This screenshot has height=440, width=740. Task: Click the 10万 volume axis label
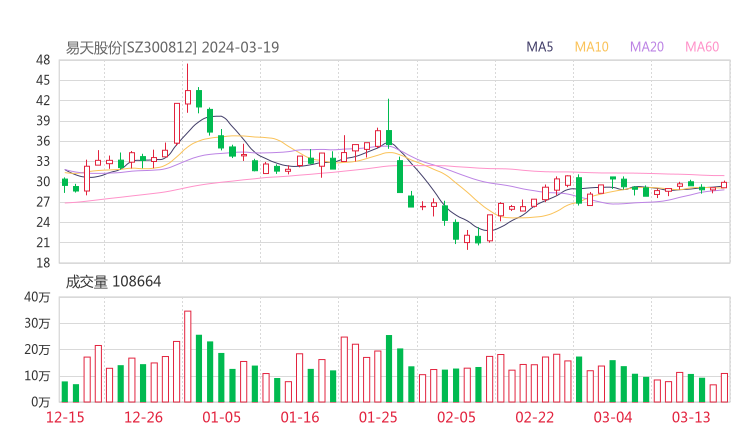coord(37,376)
